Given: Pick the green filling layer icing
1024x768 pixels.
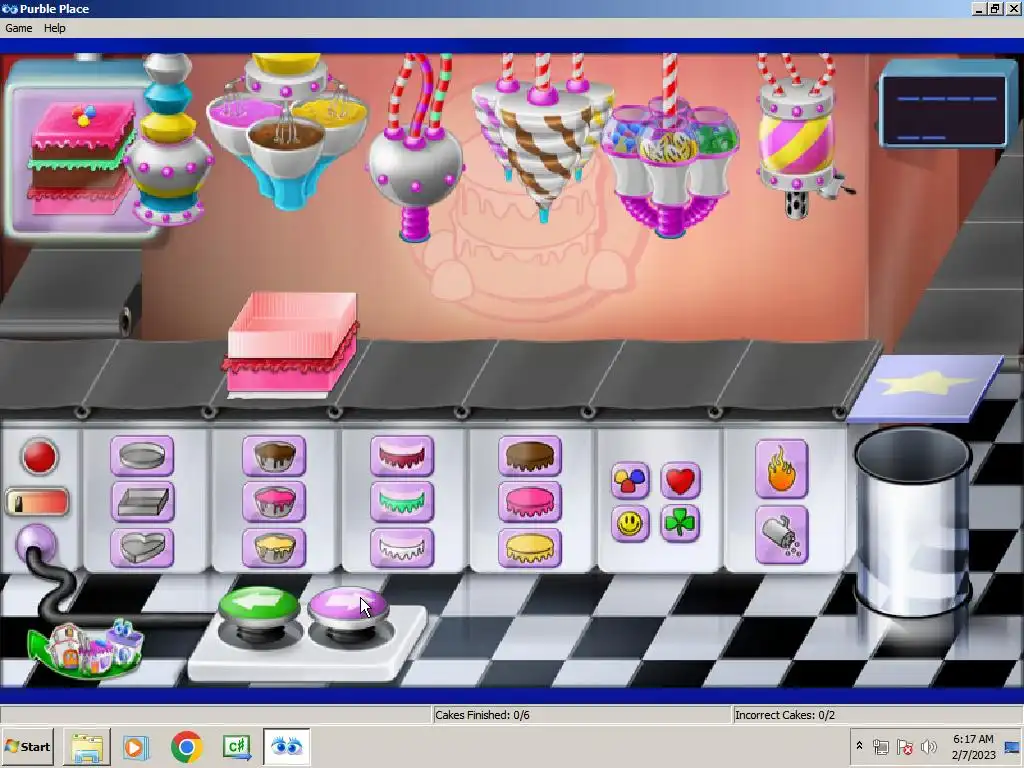Looking at the screenshot, I should click(x=402, y=502).
